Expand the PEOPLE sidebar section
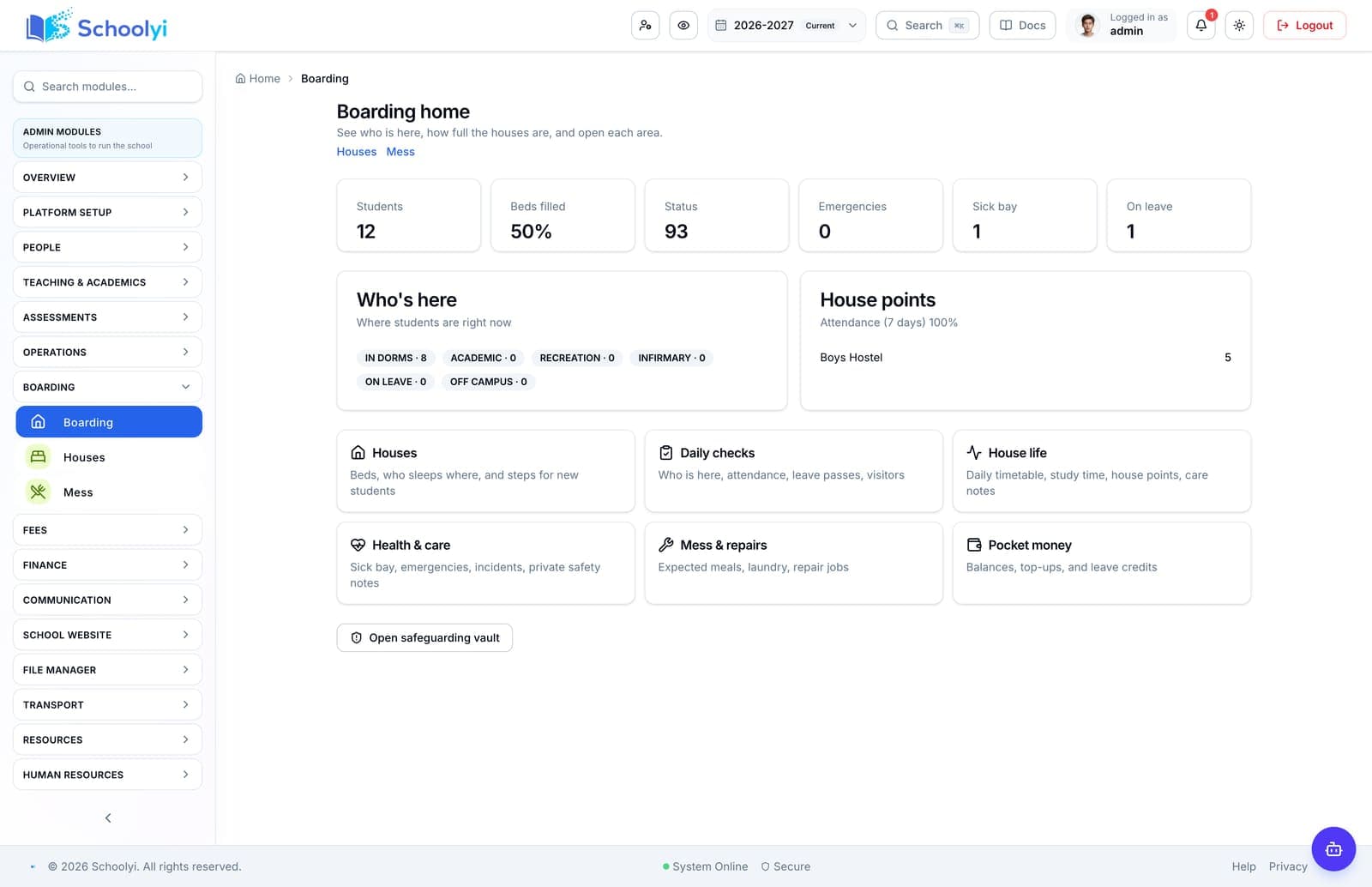Viewport: 1372px width, 887px height. pos(107,247)
